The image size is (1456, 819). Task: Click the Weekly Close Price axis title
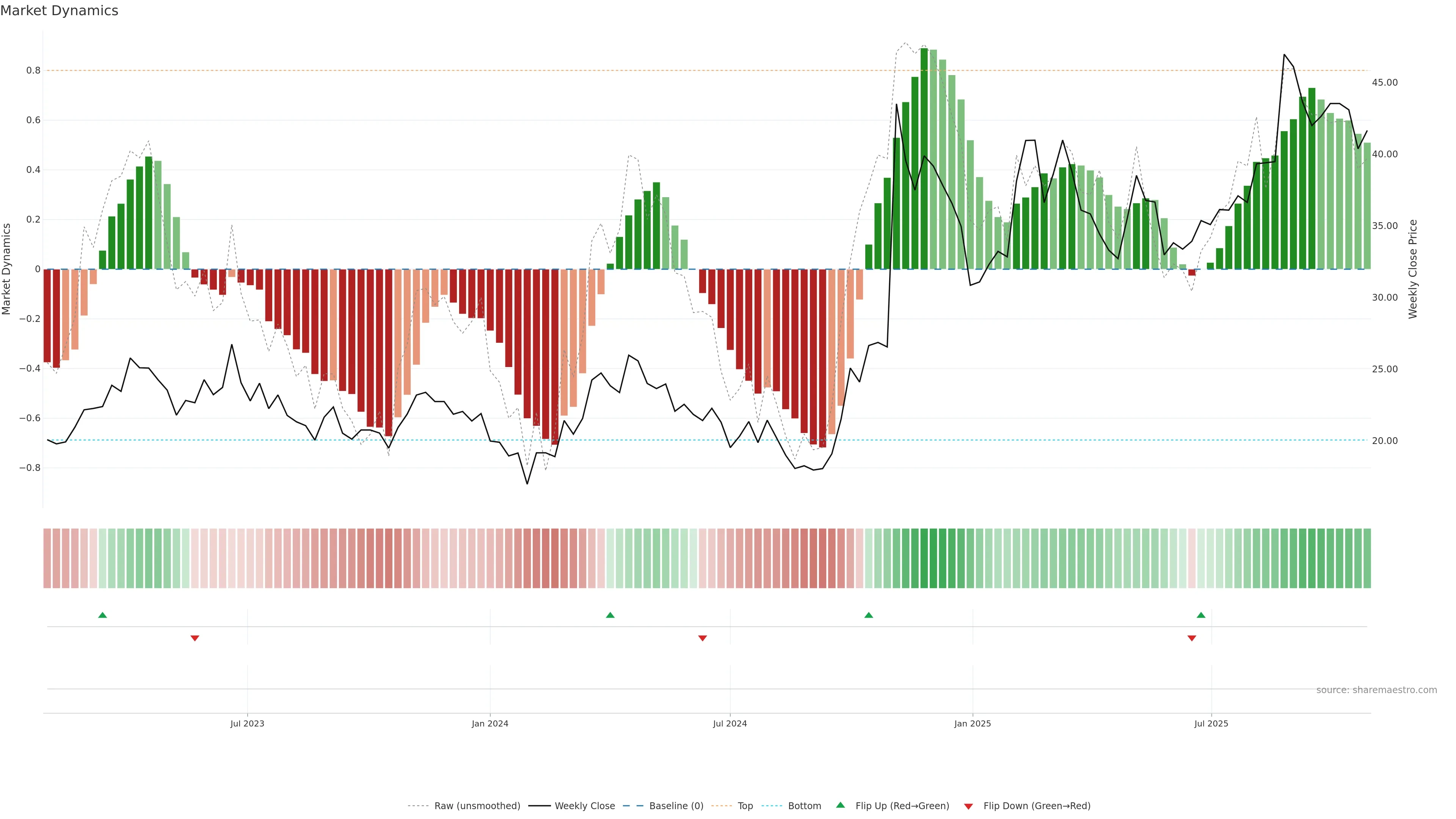coord(1413,269)
